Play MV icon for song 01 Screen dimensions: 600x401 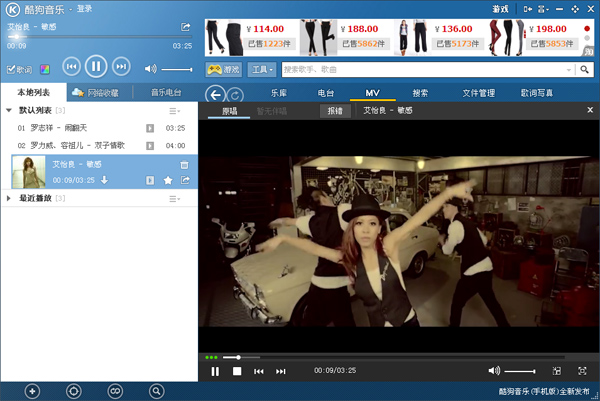pyautogui.click(x=150, y=128)
